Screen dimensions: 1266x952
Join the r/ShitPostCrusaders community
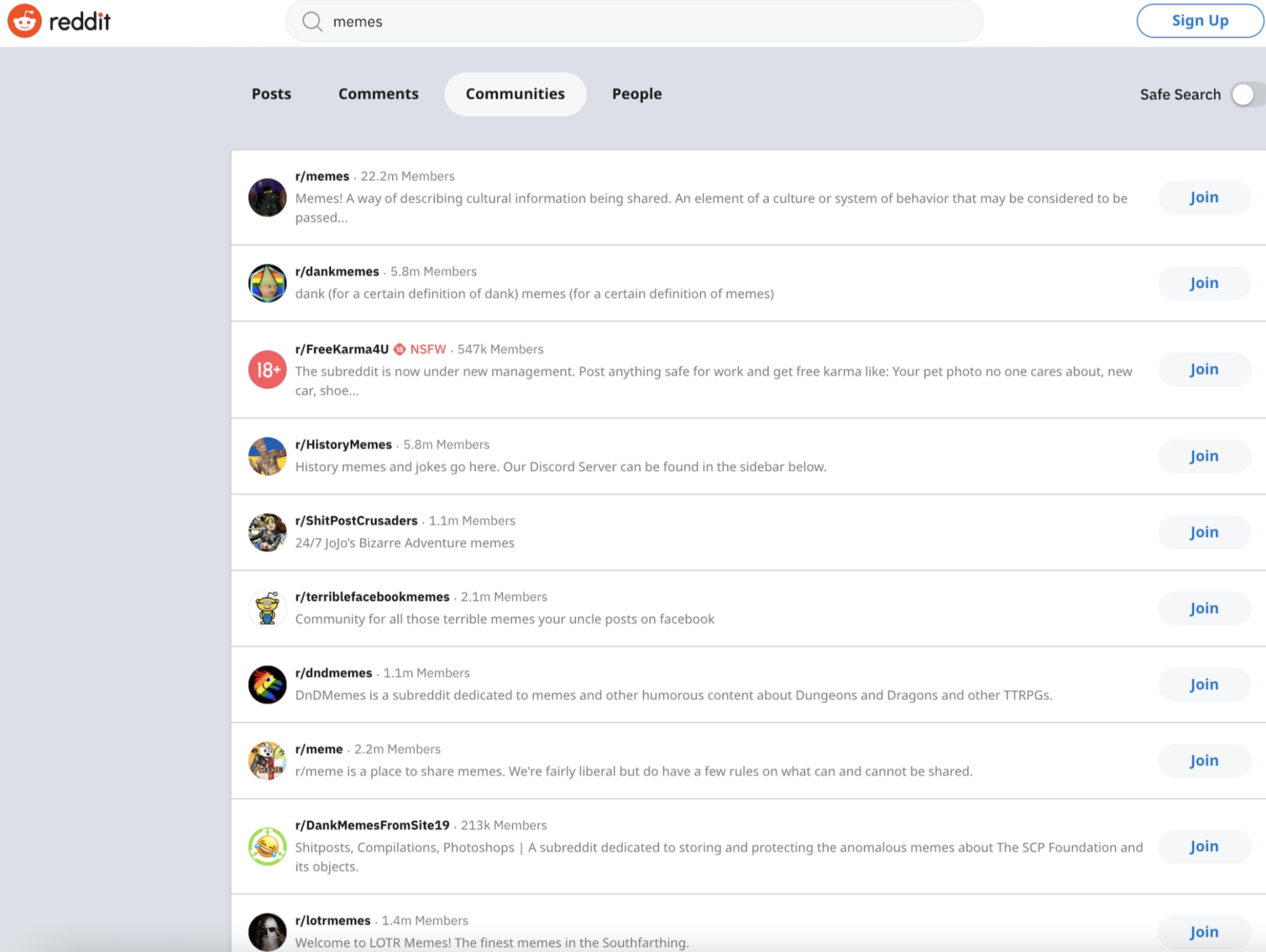tap(1204, 532)
